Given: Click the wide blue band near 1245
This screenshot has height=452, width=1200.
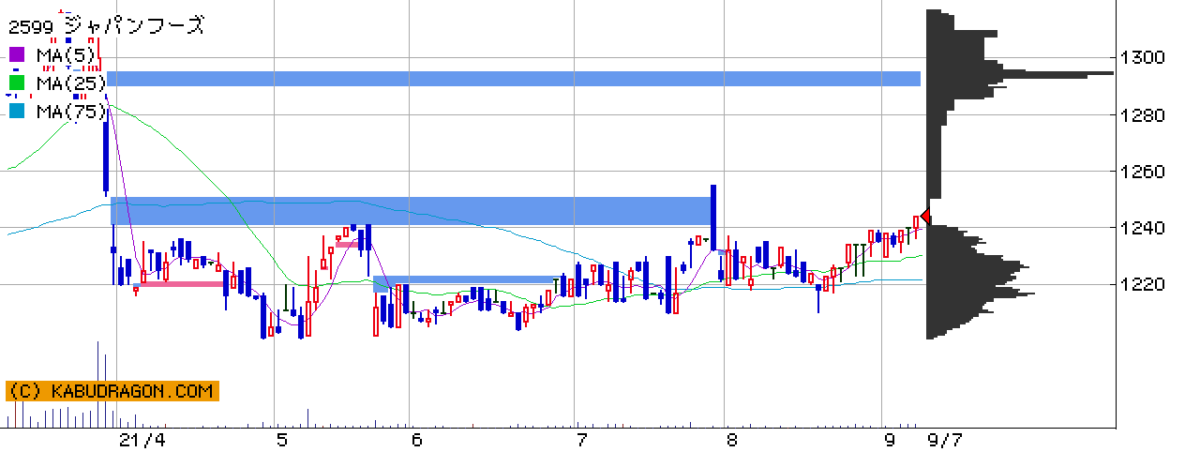Looking at the screenshot, I should [410, 211].
